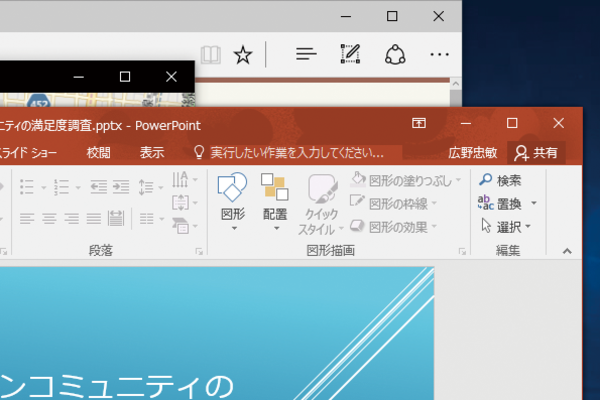Open 図形 shapes gallery
Image resolution: width=600 pixels, height=400 pixels.
(x=233, y=202)
